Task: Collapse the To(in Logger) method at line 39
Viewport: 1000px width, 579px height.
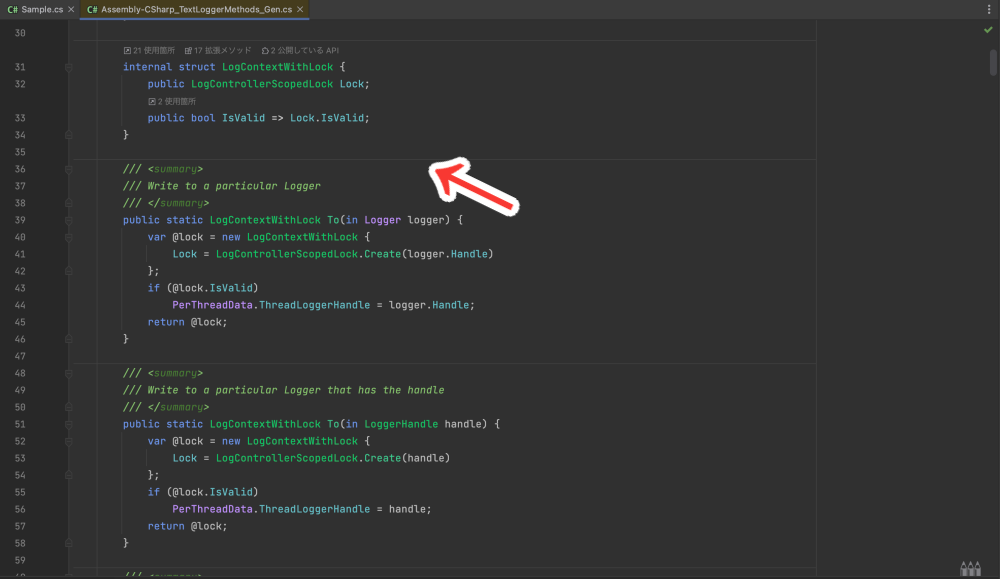Action: [x=68, y=220]
